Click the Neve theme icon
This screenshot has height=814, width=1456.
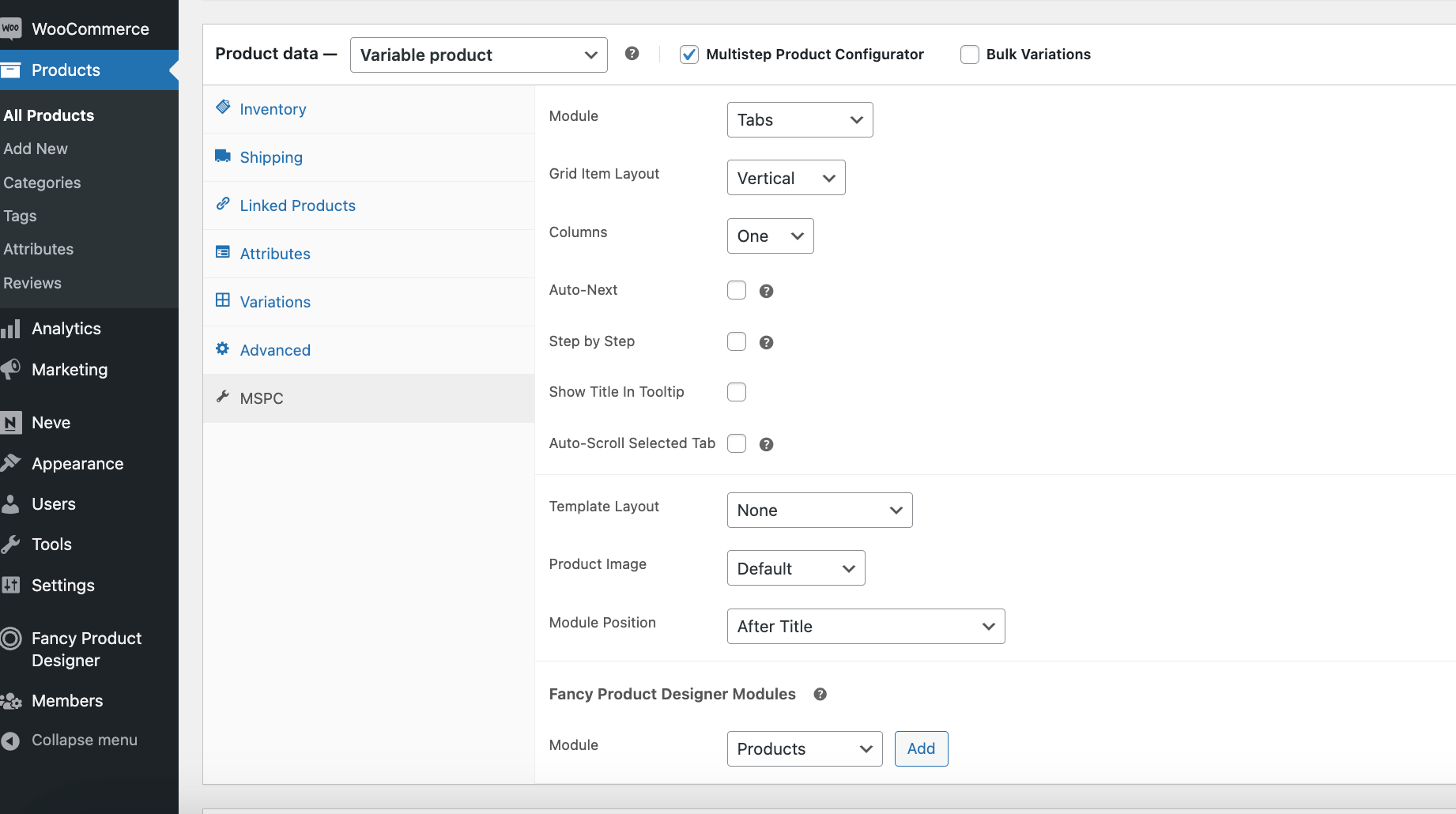(10, 423)
